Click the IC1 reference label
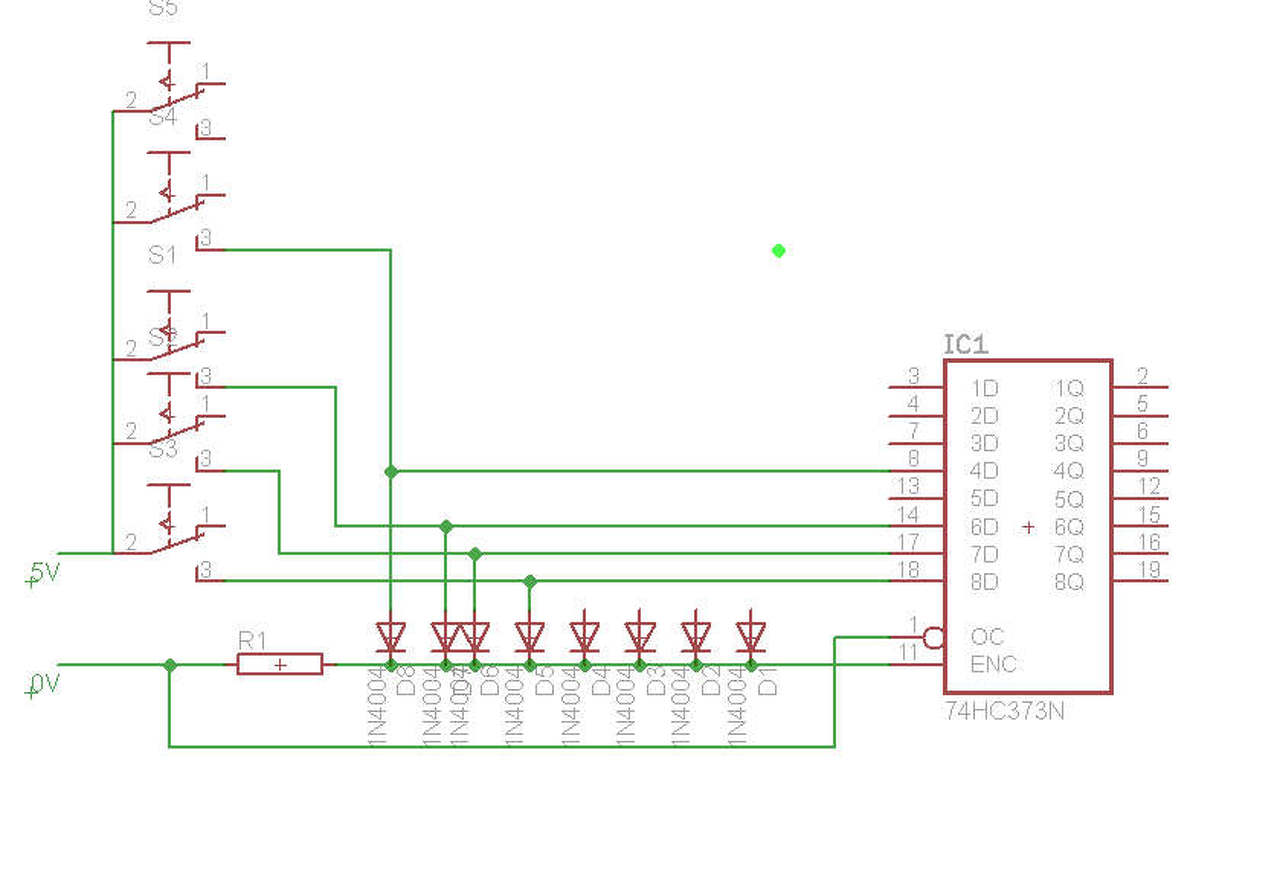1280x869 pixels. tap(966, 345)
